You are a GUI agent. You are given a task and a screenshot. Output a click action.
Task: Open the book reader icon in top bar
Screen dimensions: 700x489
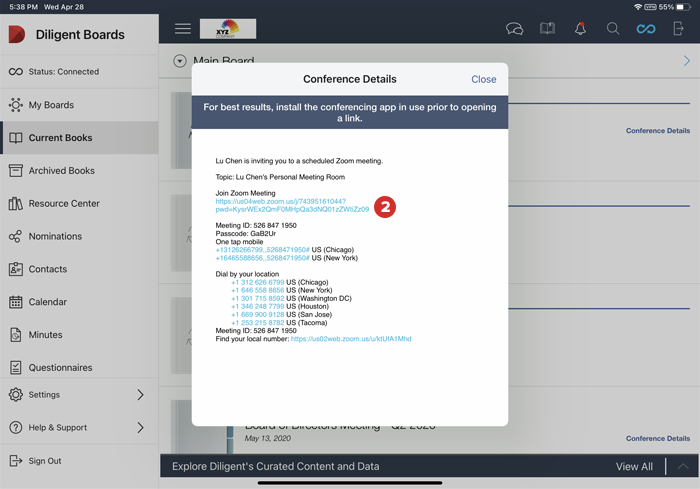547,29
